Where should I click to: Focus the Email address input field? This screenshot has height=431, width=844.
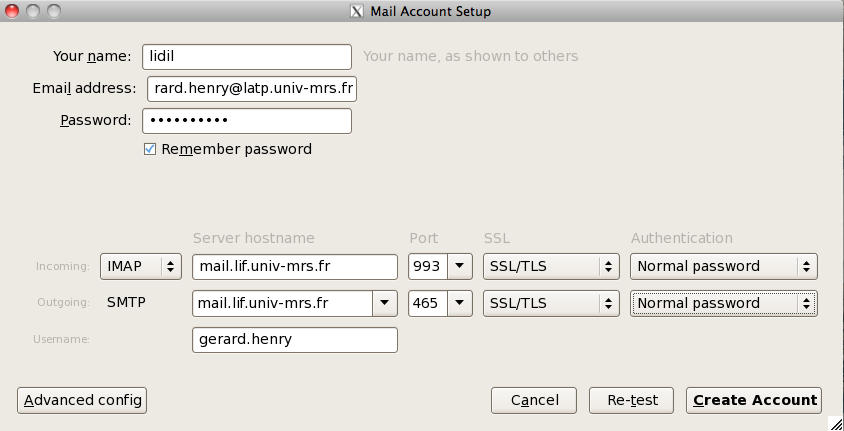(x=252, y=88)
